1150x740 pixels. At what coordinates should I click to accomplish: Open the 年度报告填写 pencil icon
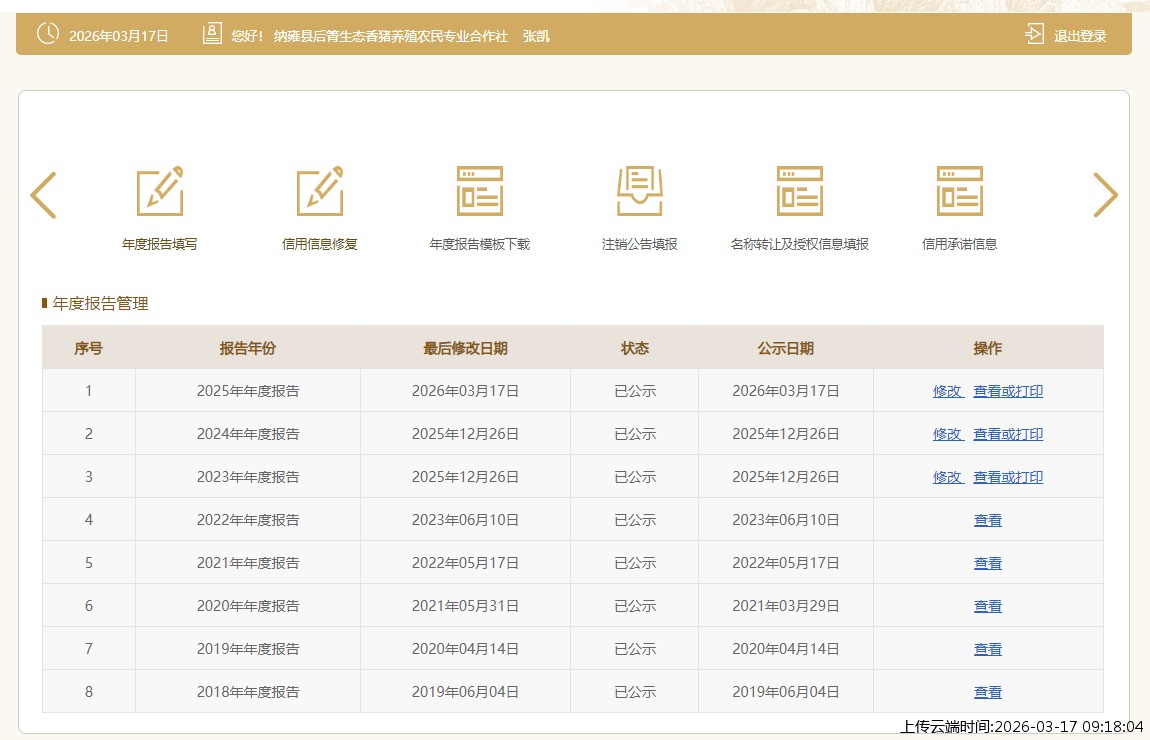(x=160, y=191)
